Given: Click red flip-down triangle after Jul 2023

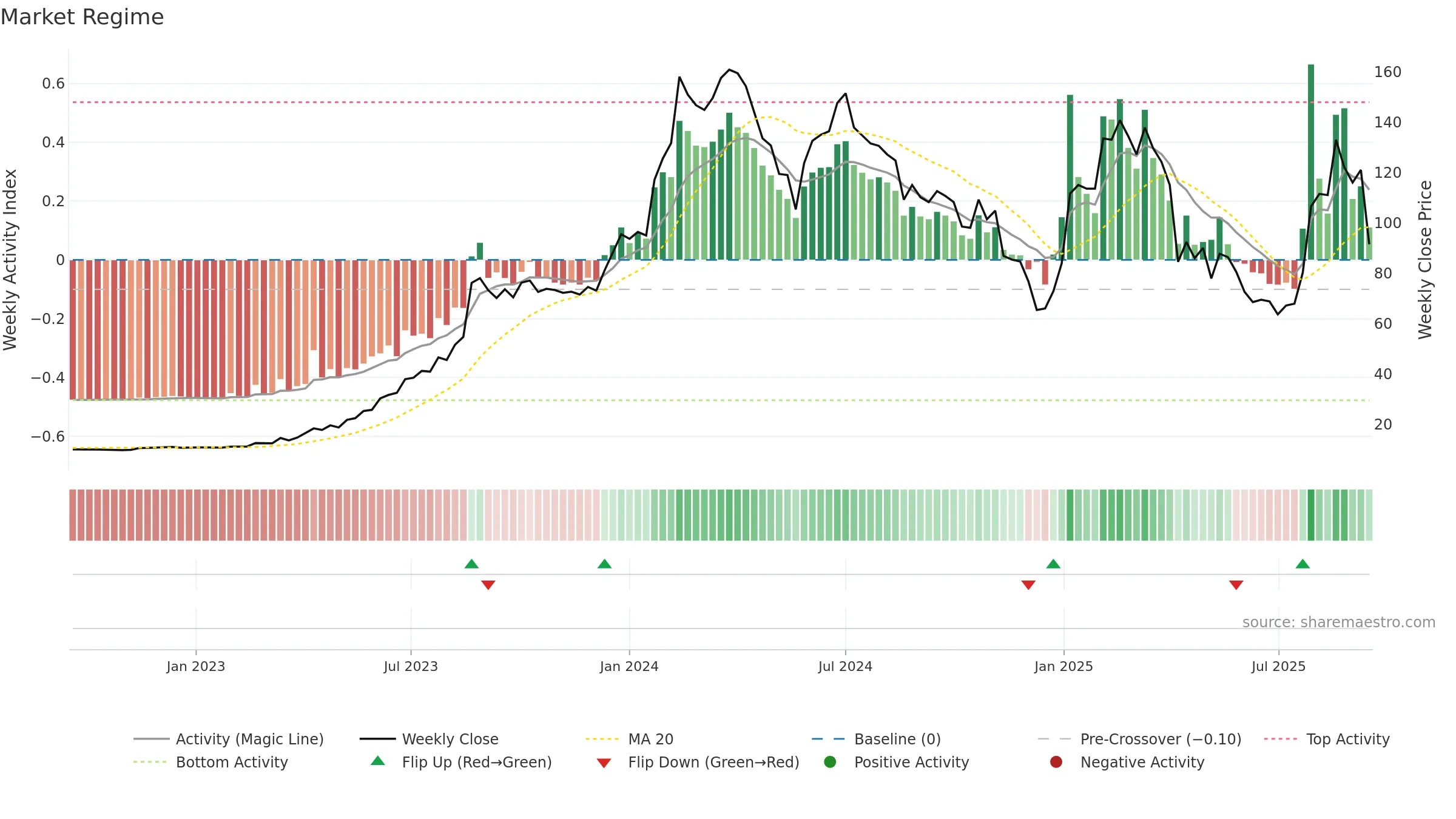Looking at the screenshot, I should (488, 585).
